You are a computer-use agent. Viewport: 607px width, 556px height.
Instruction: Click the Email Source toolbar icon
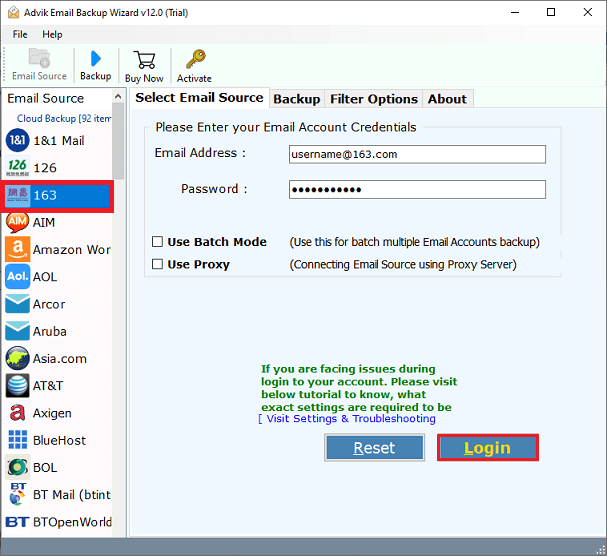[39, 58]
